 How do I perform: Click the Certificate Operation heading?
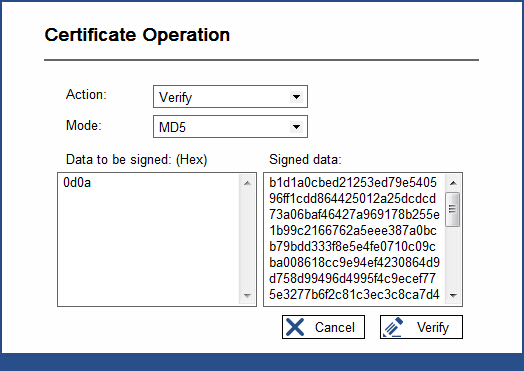(137, 35)
